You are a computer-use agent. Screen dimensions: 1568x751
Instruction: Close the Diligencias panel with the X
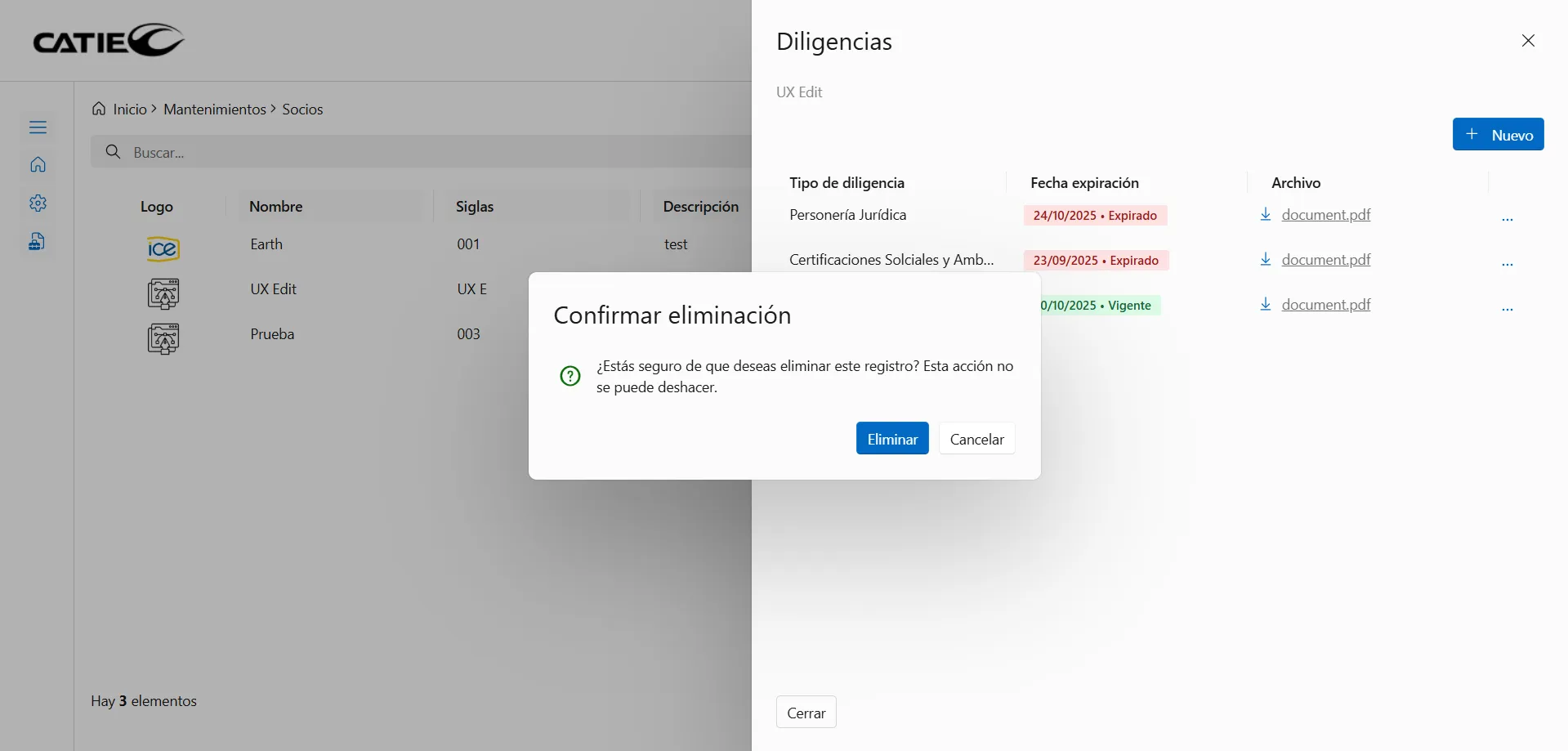pos(1528,40)
